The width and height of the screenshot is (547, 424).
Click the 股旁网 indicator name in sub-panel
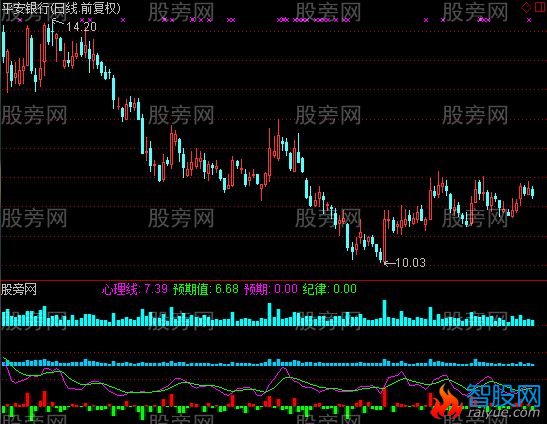[19, 289]
